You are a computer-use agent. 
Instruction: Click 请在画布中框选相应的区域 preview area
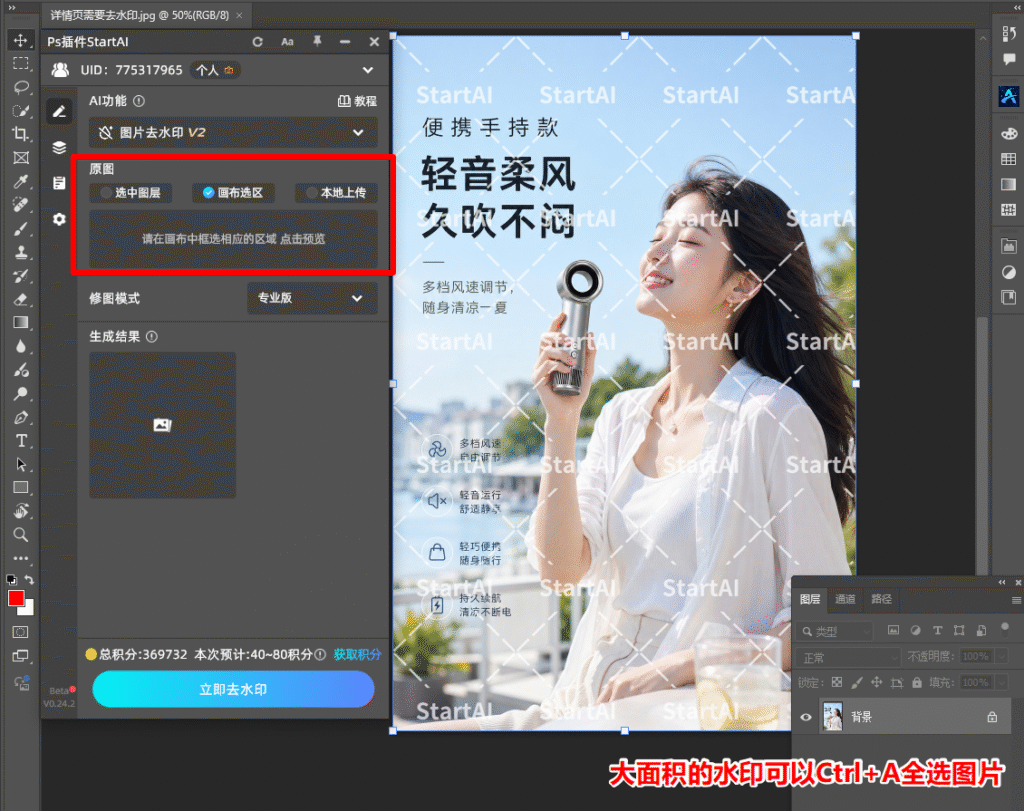[233, 239]
